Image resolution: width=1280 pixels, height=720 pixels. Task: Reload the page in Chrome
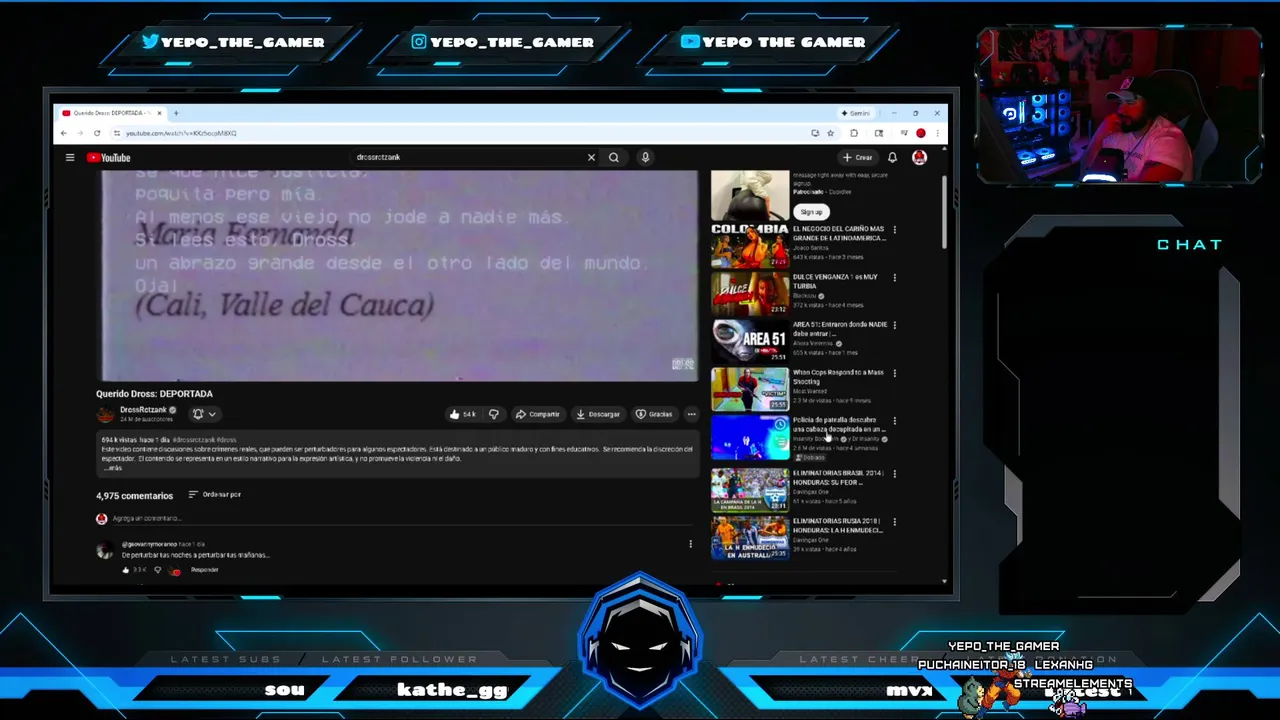[x=97, y=133]
